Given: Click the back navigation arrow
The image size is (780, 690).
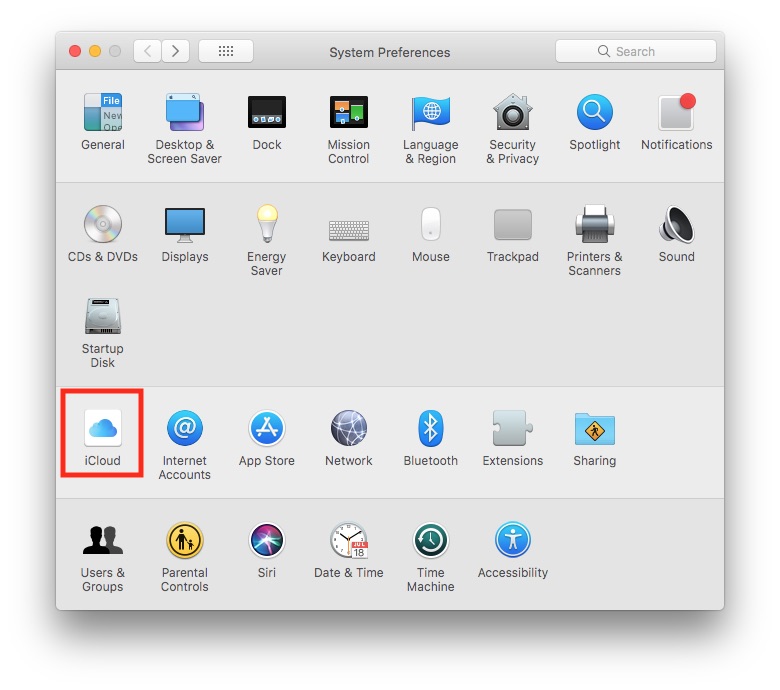Looking at the screenshot, I should point(147,51).
